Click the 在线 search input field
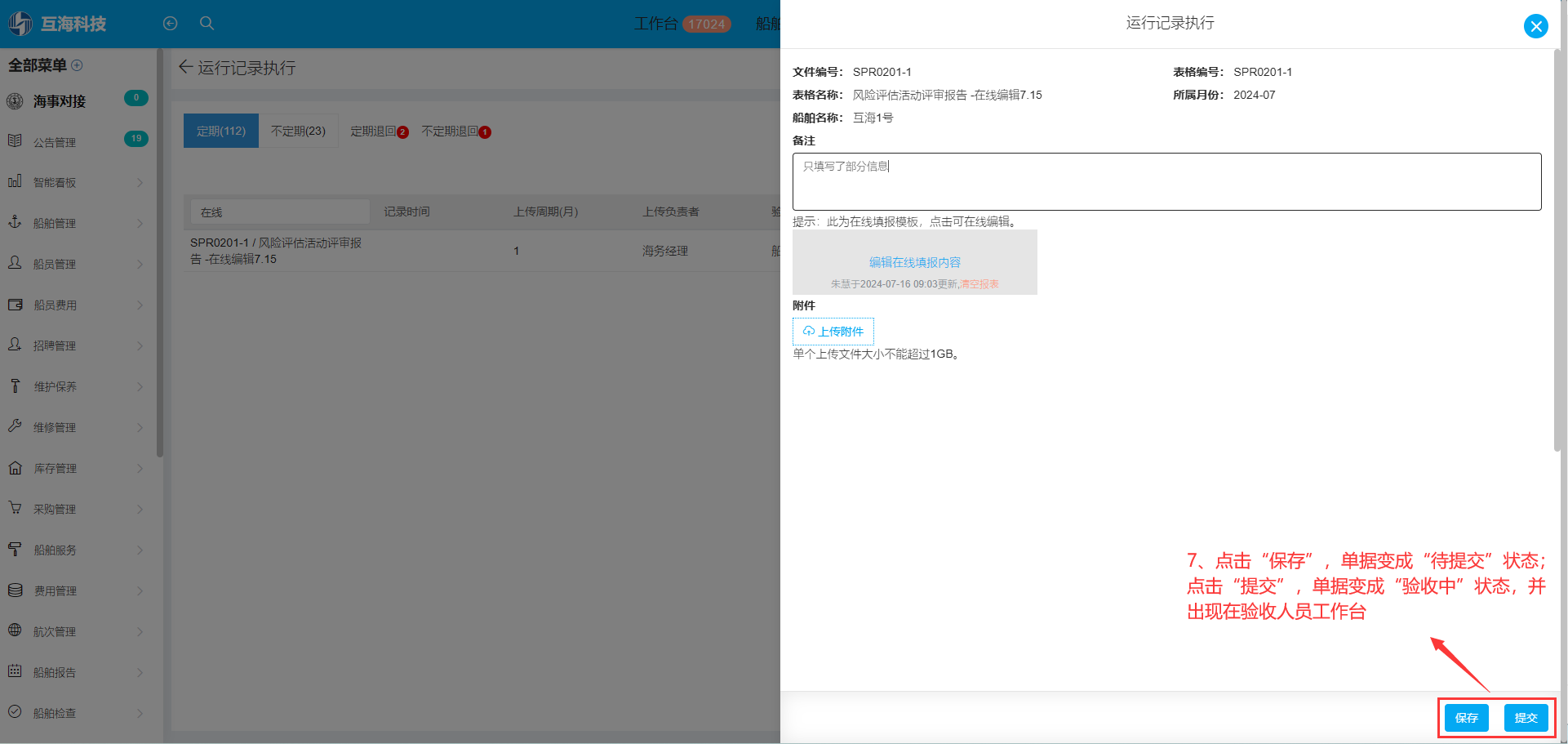The width and height of the screenshot is (1568, 744). click(x=280, y=212)
